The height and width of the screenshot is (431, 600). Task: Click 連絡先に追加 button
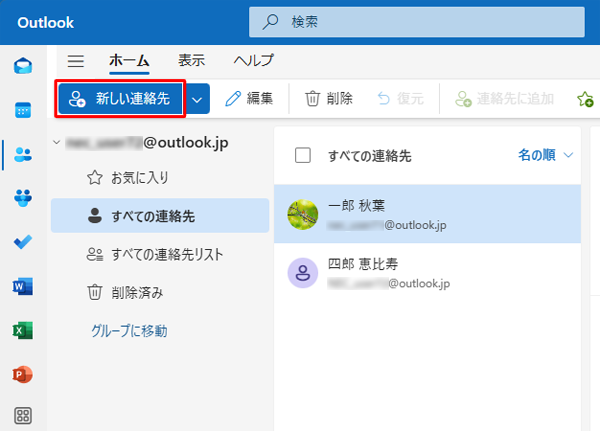(504, 99)
